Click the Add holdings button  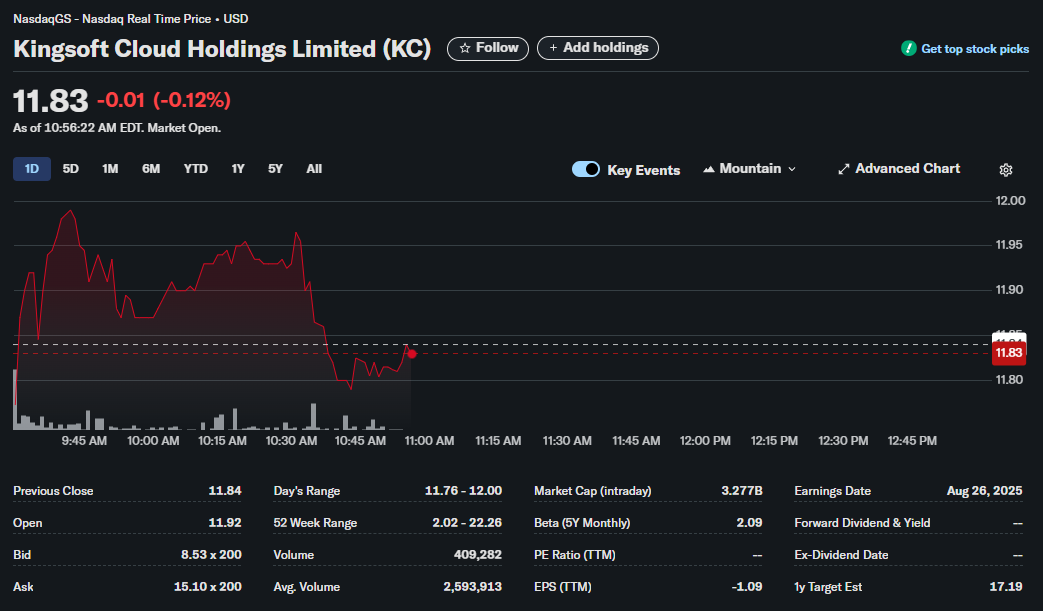tap(598, 48)
